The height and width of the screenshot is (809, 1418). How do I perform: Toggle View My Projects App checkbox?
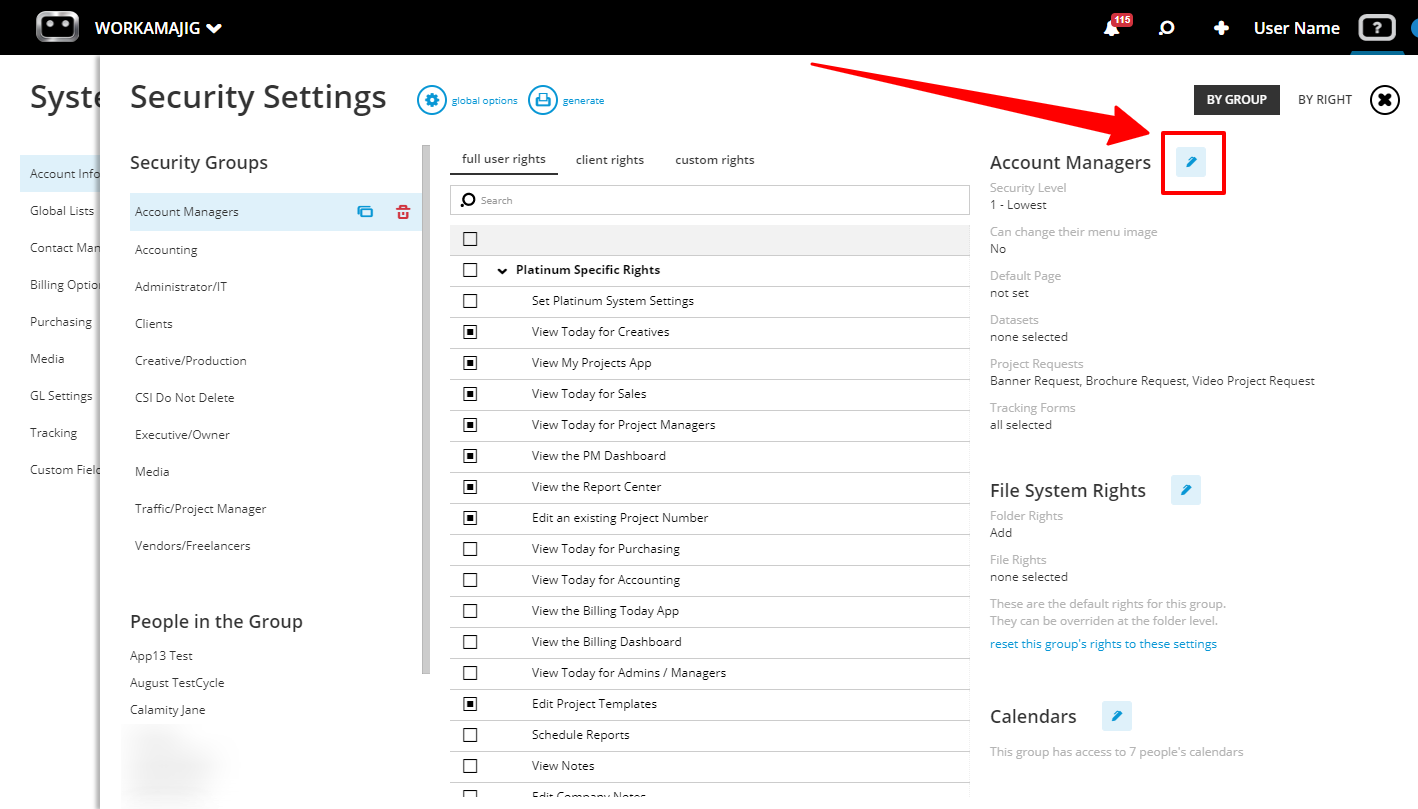pos(470,363)
